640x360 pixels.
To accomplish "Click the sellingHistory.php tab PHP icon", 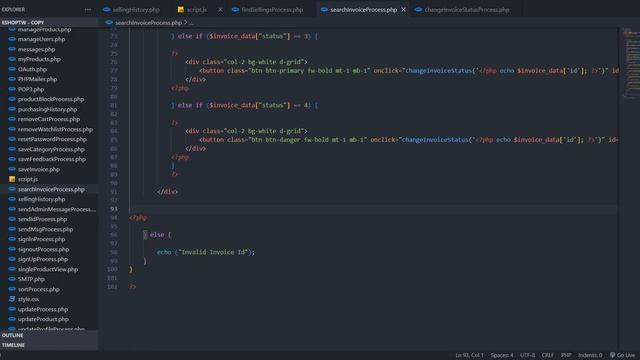I will [x=107, y=9].
